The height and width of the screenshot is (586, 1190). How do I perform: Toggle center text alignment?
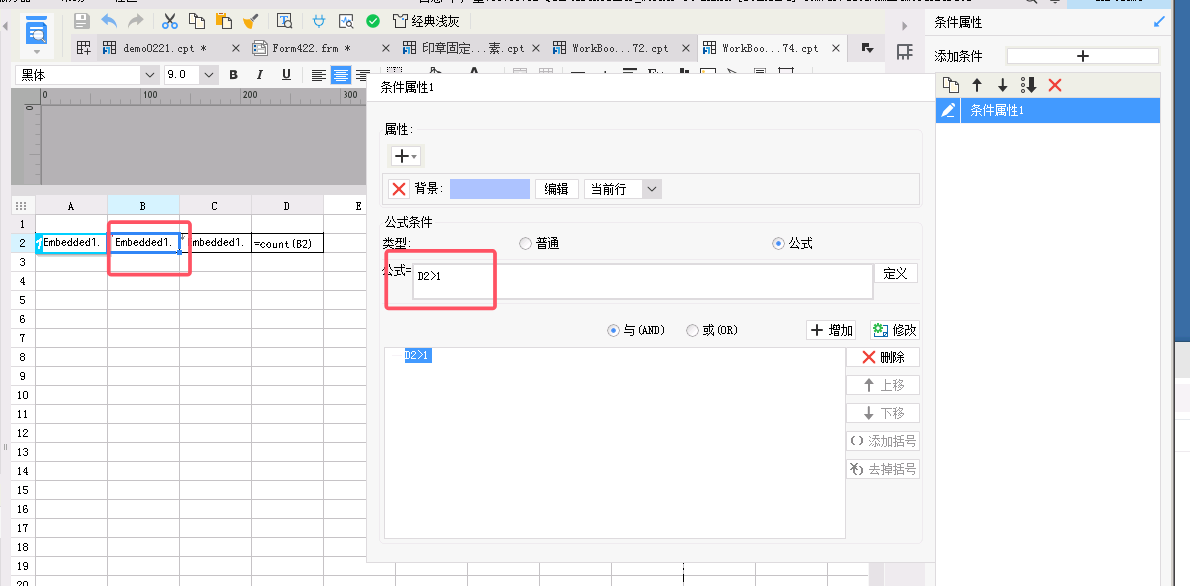coord(341,74)
